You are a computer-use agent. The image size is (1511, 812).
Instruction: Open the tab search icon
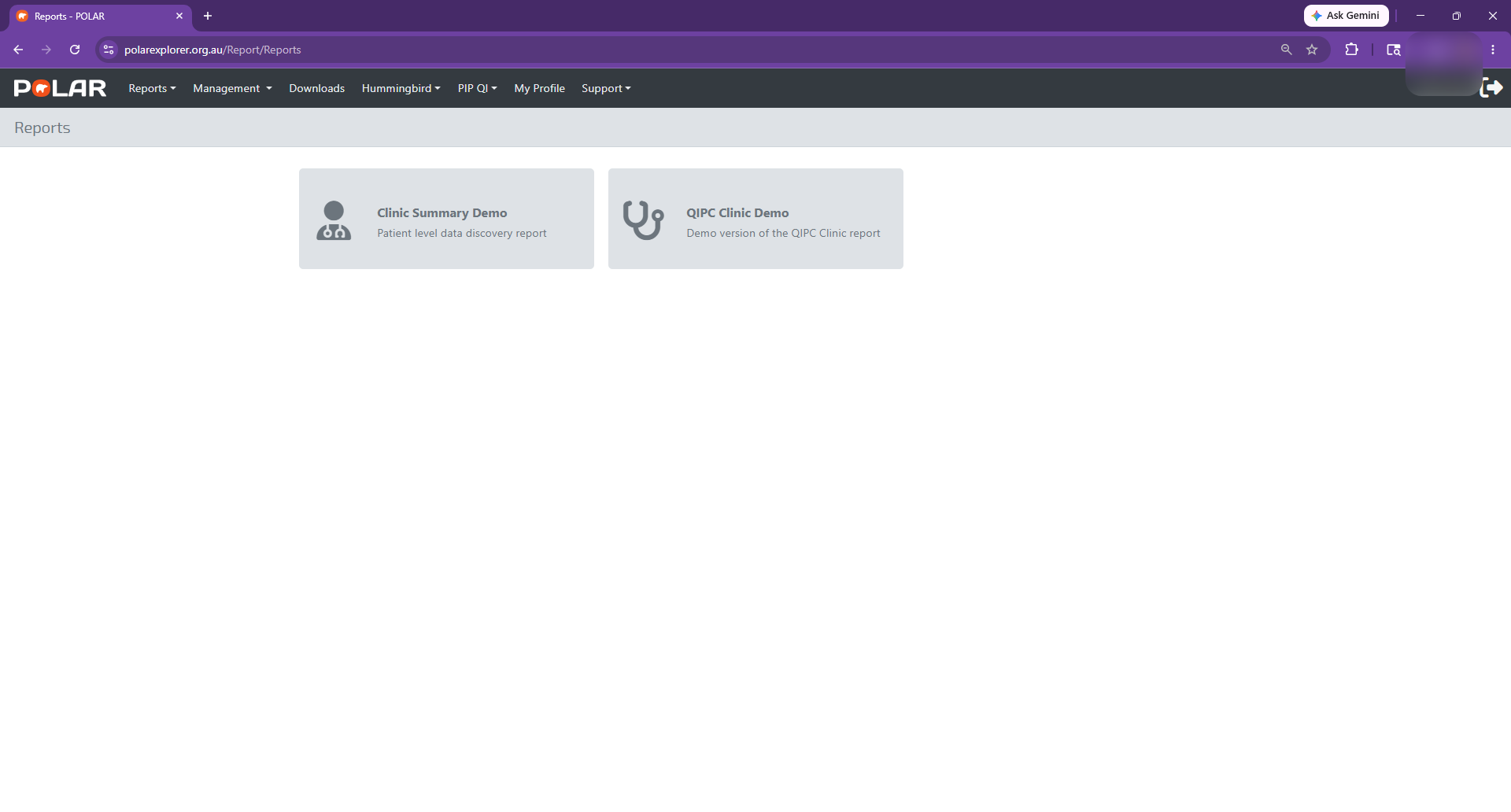click(1393, 50)
